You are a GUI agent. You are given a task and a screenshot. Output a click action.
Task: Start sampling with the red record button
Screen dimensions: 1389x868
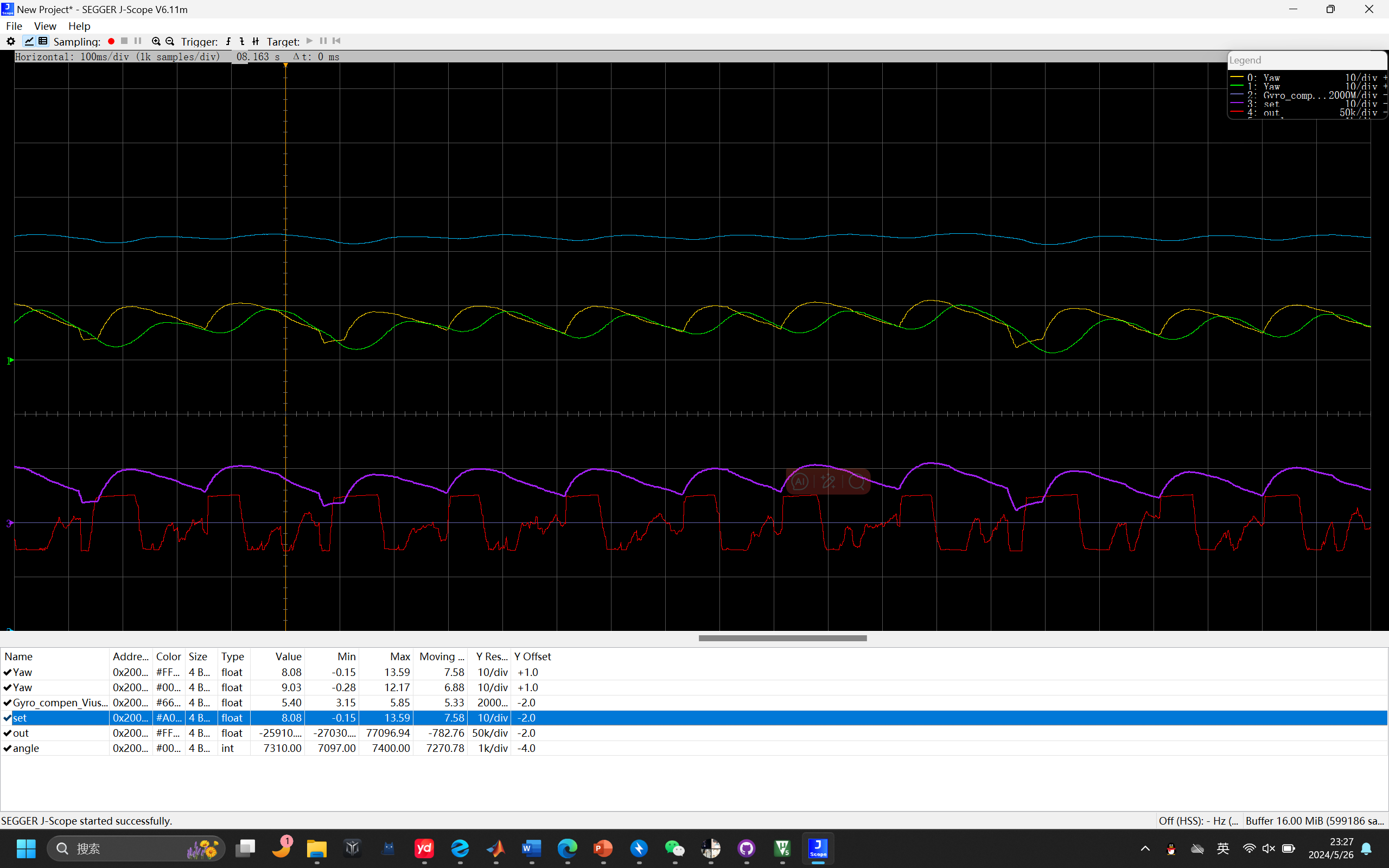111,41
